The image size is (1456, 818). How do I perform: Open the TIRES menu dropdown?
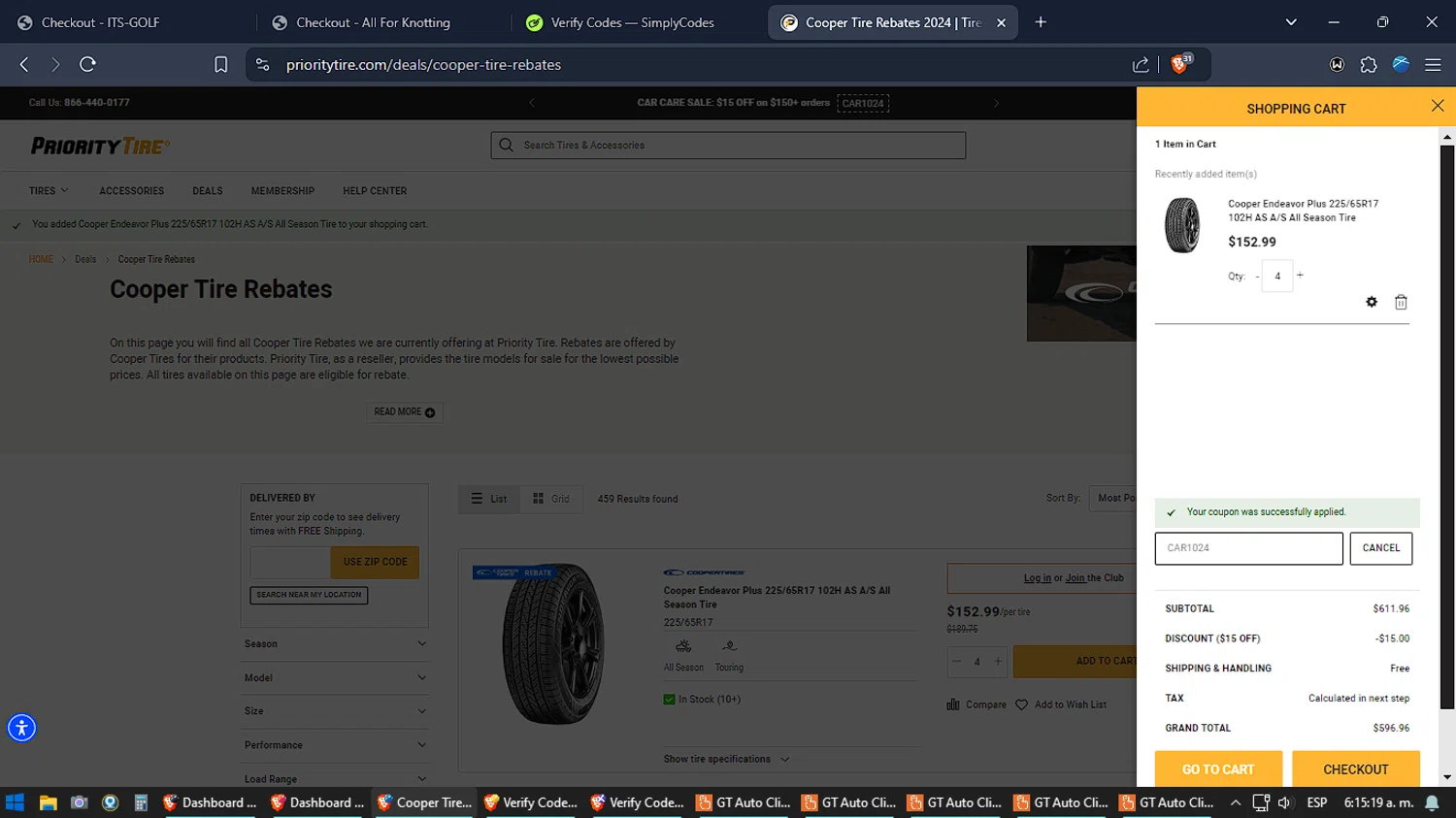(49, 191)
